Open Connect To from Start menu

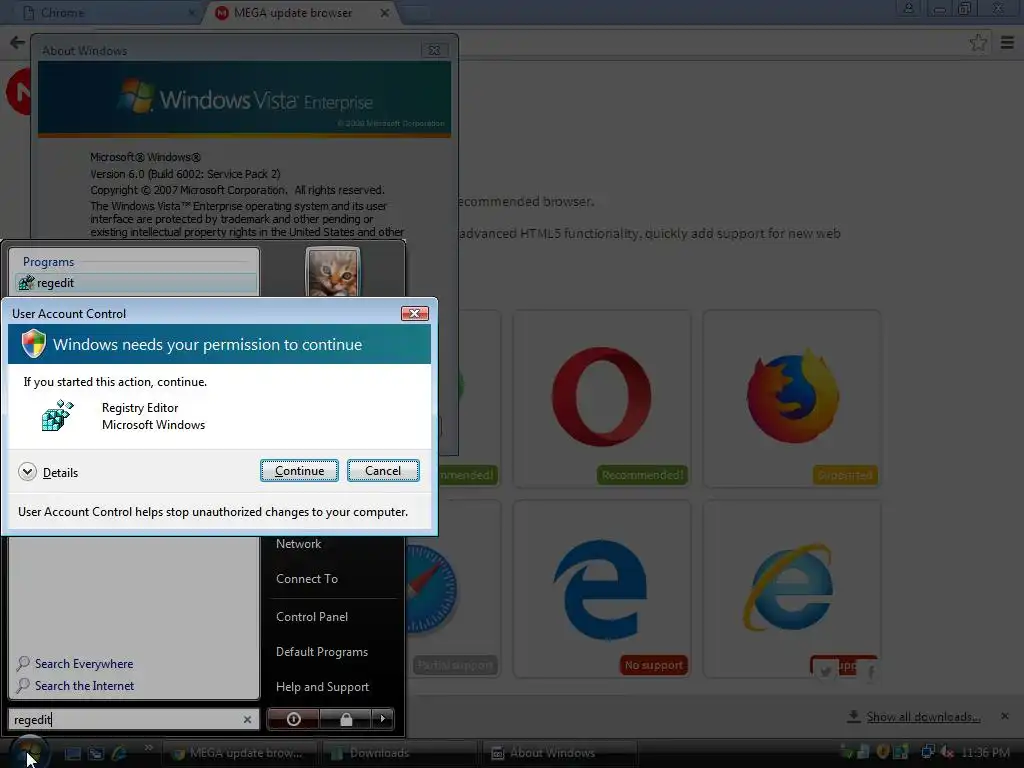pos(307,579)
